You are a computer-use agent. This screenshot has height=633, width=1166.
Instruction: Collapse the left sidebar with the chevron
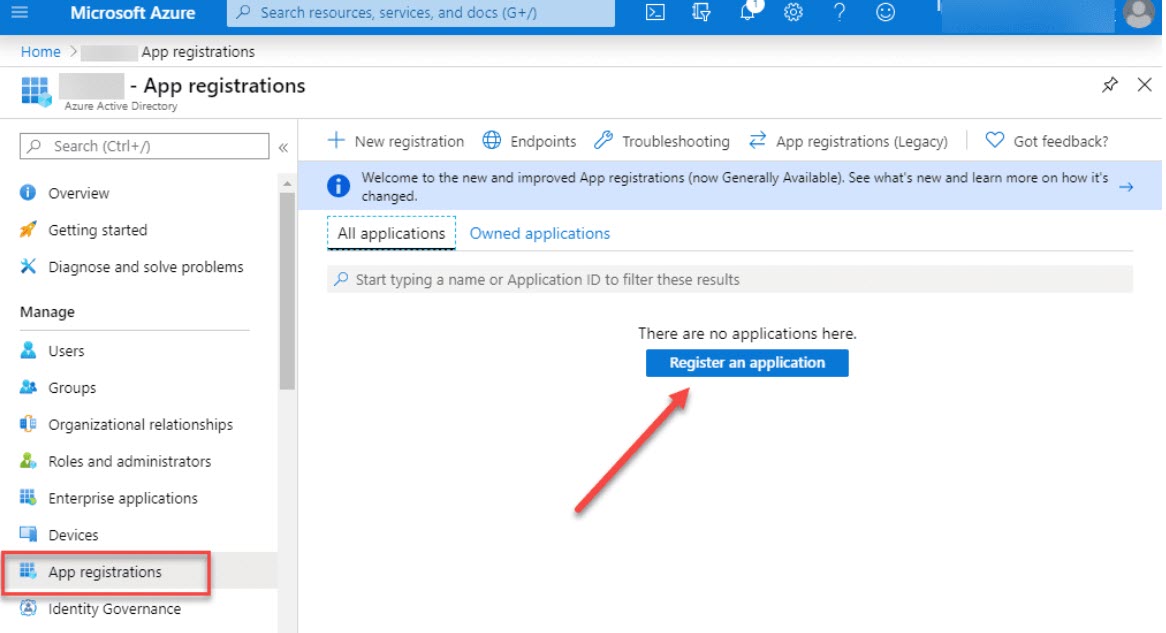click(283, 147)
